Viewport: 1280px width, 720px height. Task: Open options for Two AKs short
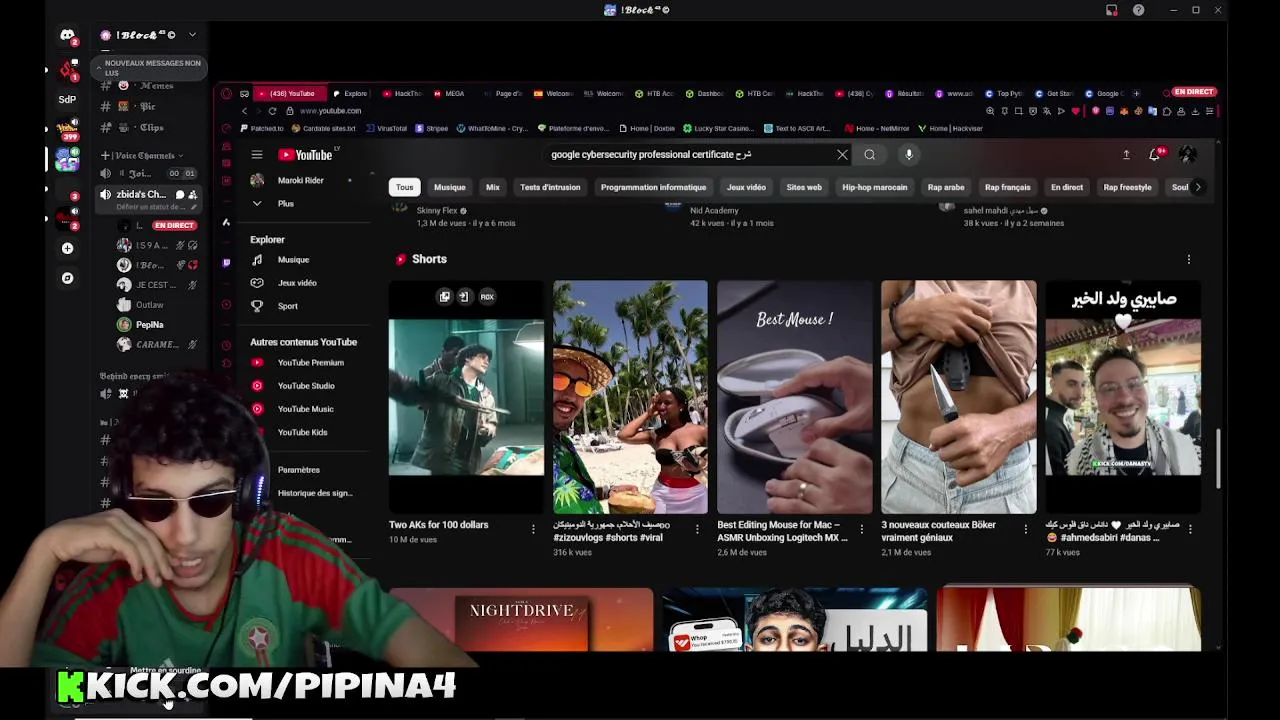pyautogui.click(x=533, y=529)
